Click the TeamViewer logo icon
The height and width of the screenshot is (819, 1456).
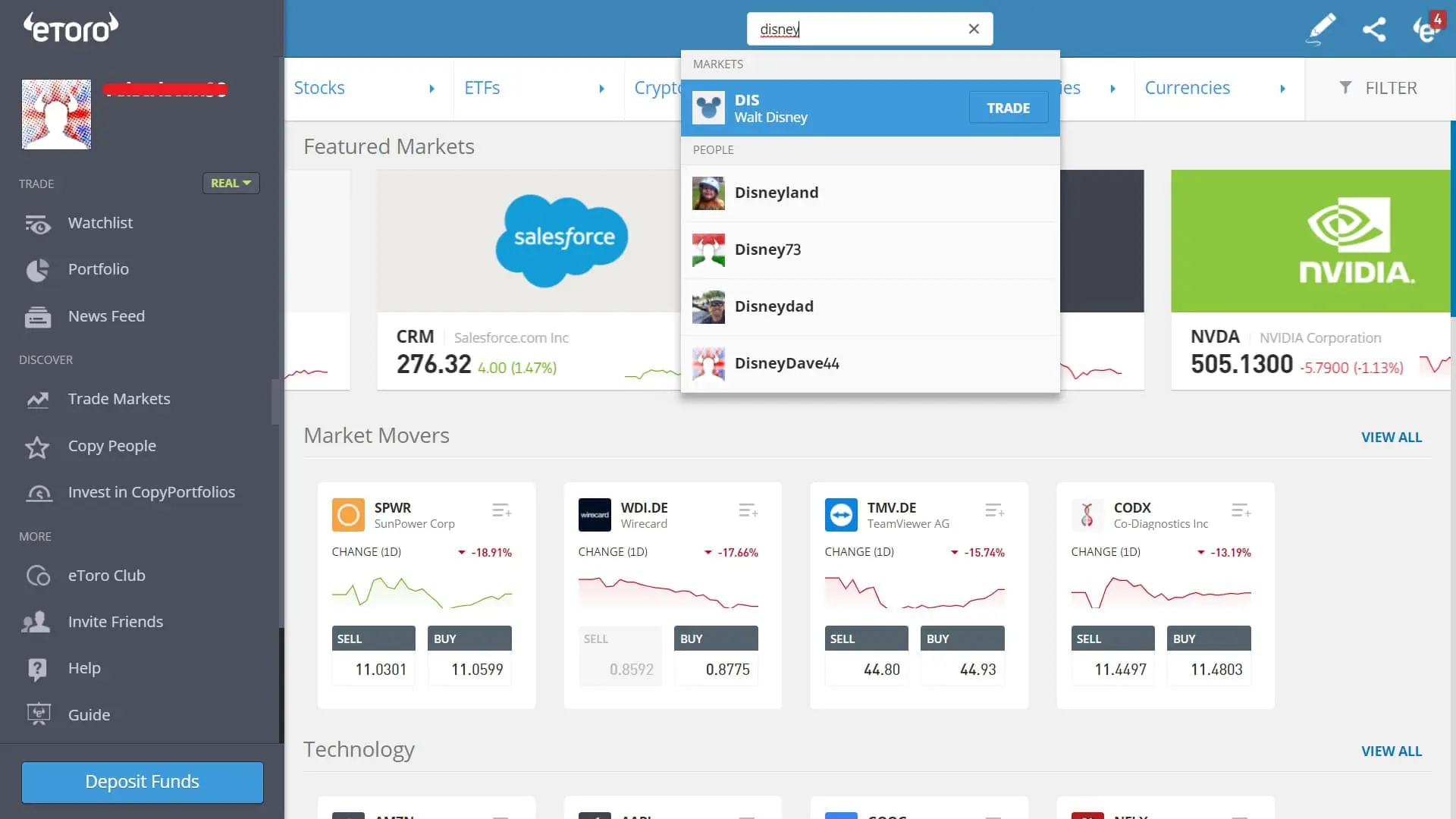[841, 515]
